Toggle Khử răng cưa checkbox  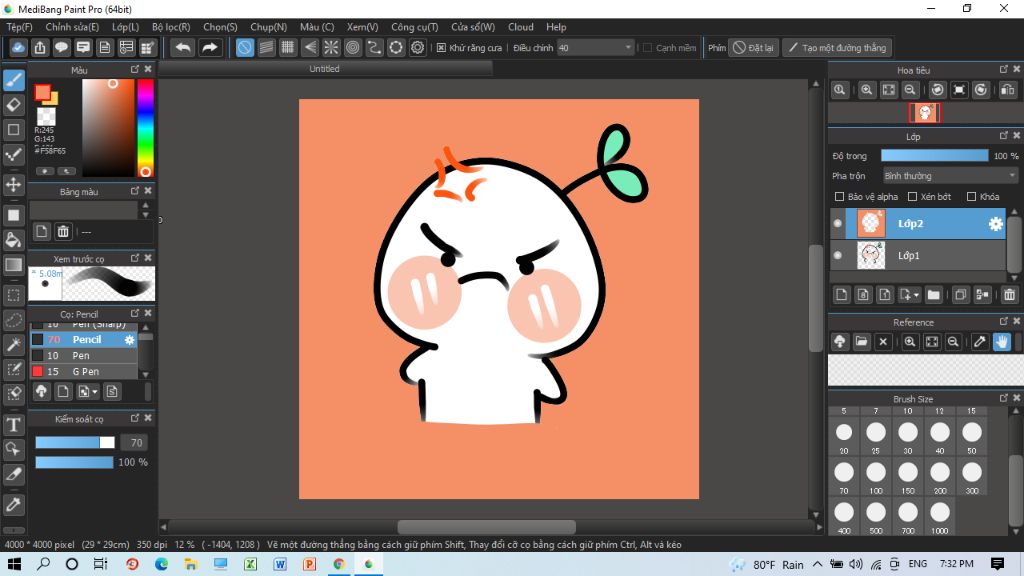(x=441, y=48)
